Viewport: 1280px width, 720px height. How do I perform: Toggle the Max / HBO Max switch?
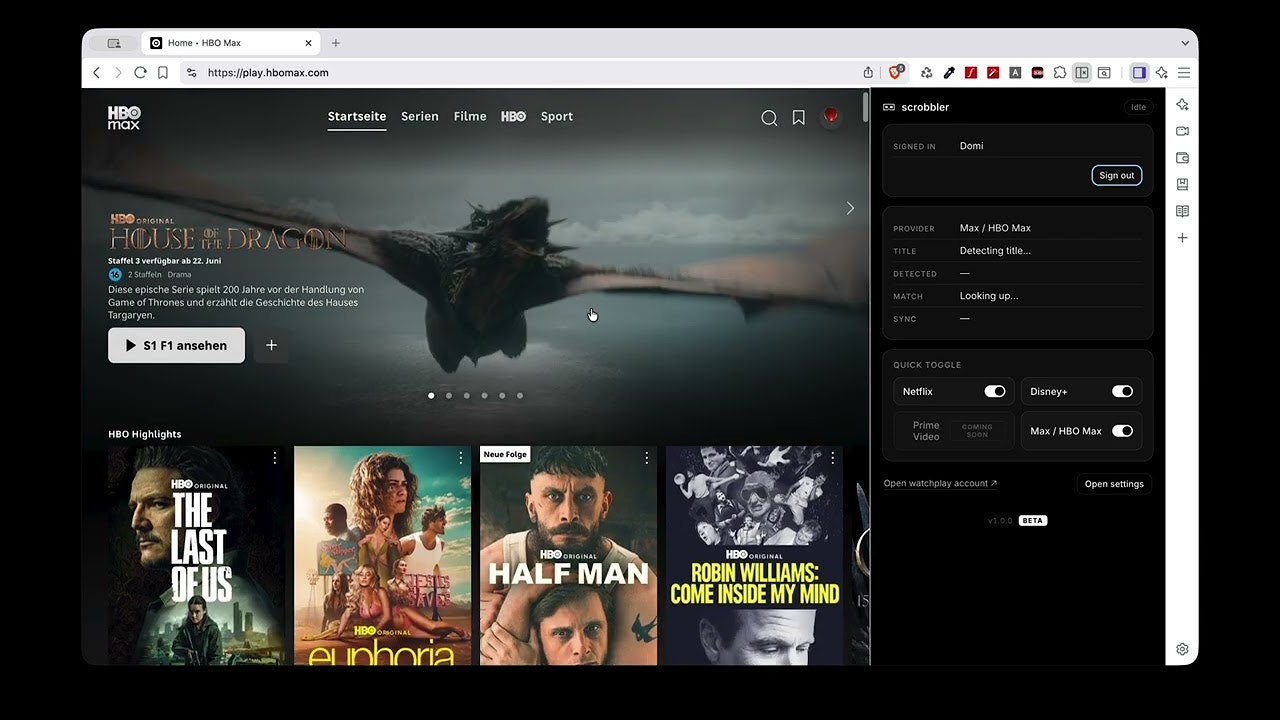(1122, 431)
